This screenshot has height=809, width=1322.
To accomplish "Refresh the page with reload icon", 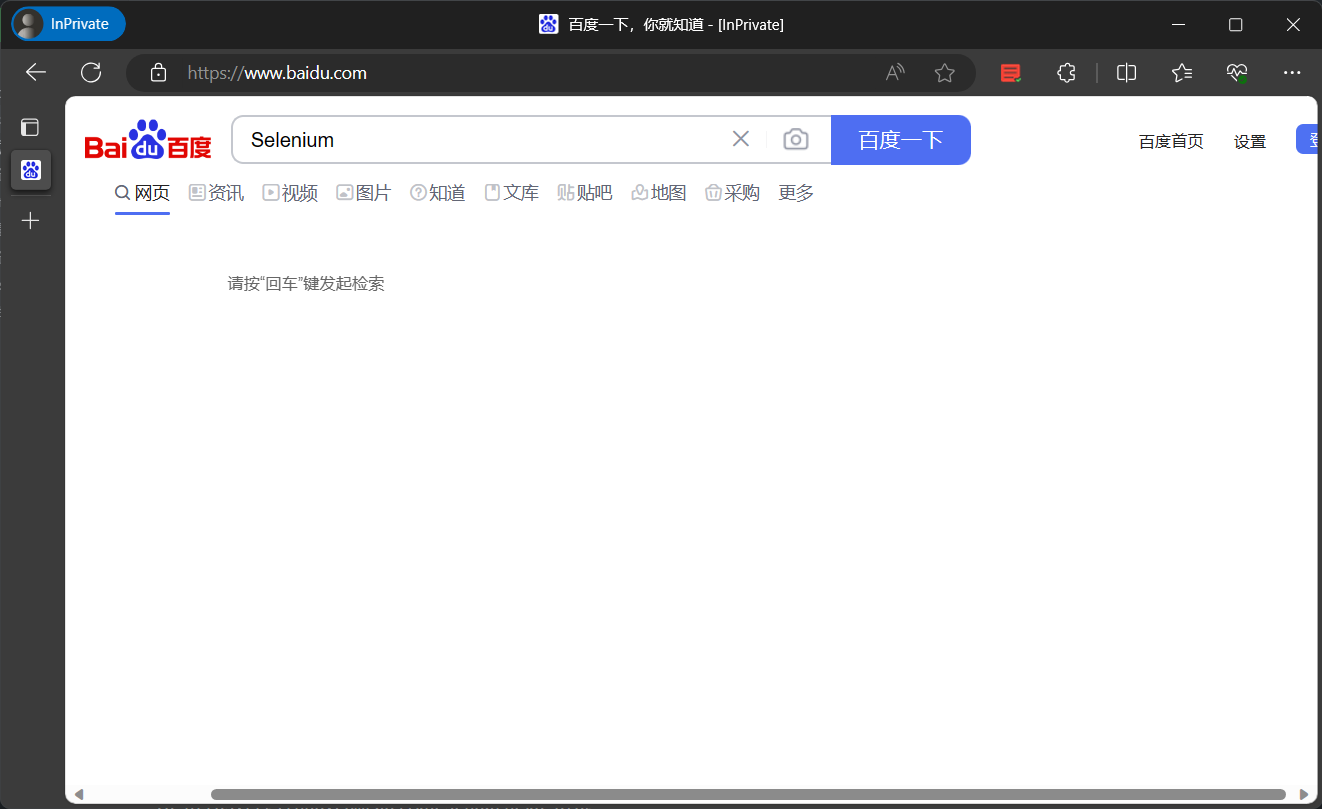I will [x=91, y=72].
